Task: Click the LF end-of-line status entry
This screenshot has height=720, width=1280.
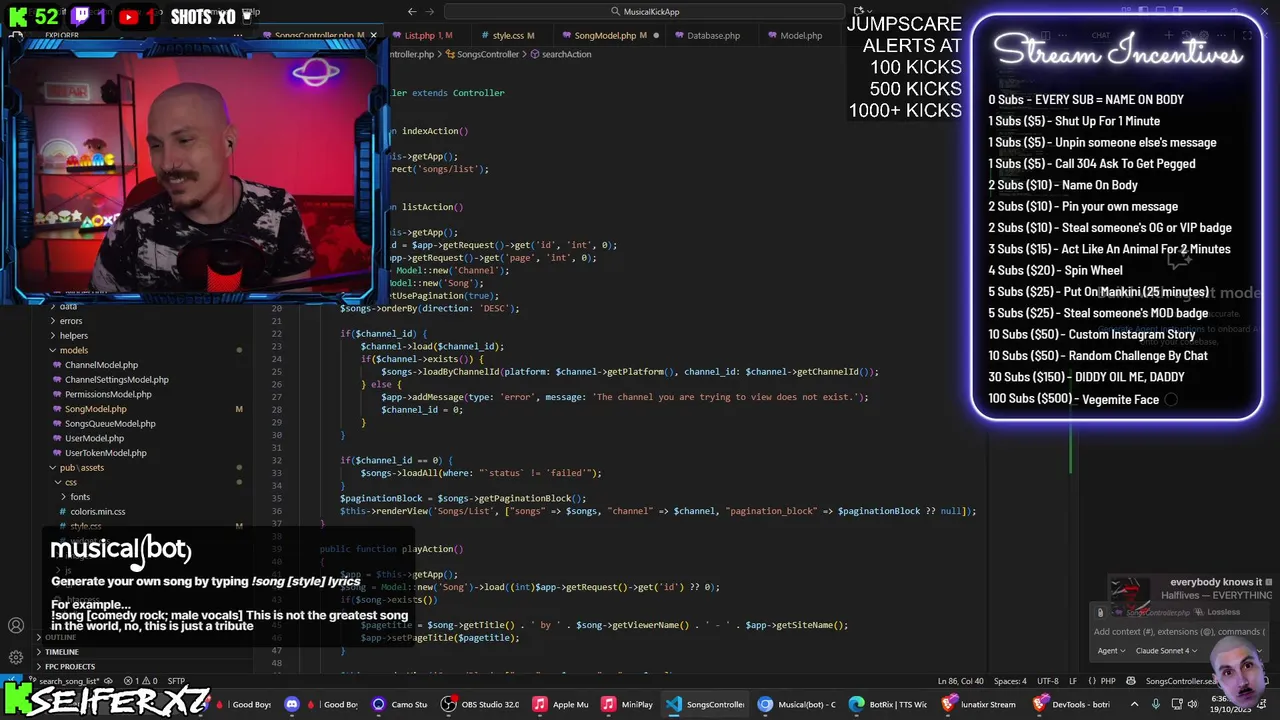Action: [x=1073, y=681]
